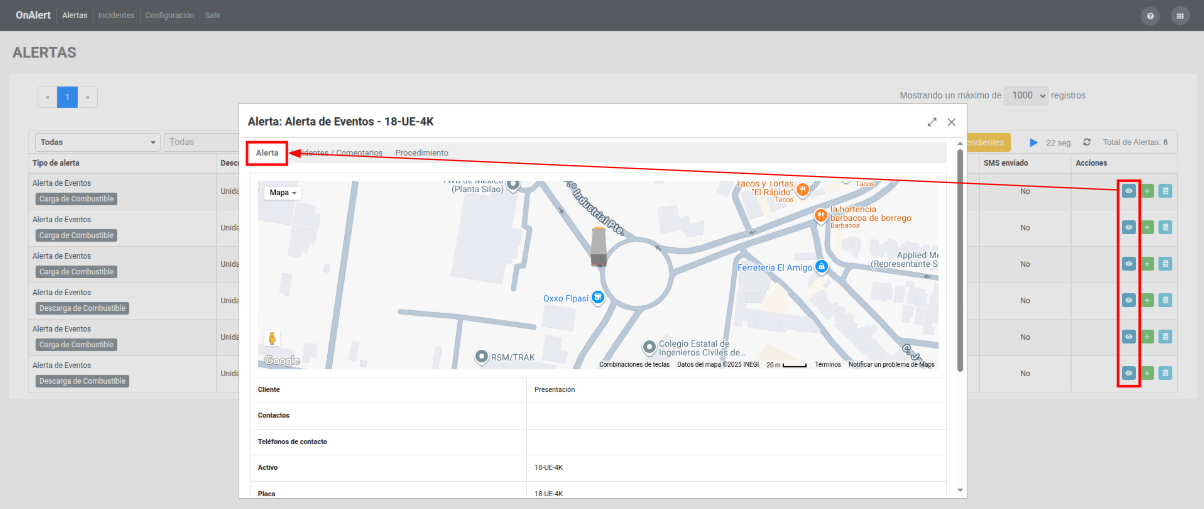The height and width of the screenshot is (509, 1204).
Task: Click the green plus icon in the first alert row
Action: point(1147,190)
